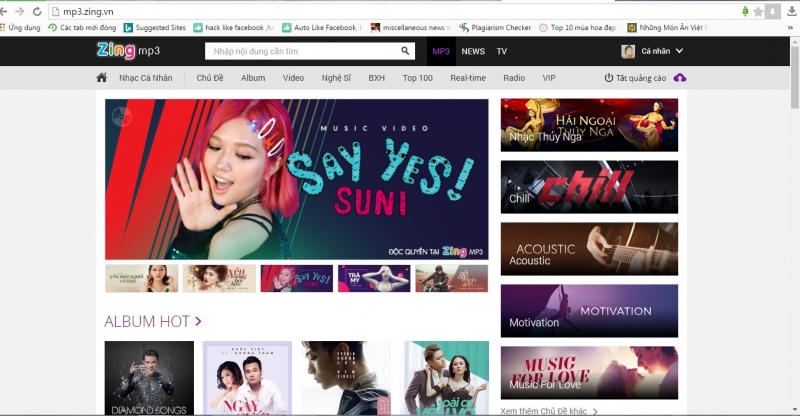Screen dimensions: 800x416
Task: Open Nhạc Thúy Nga topic banner
Action: click(x=589, y=125)
